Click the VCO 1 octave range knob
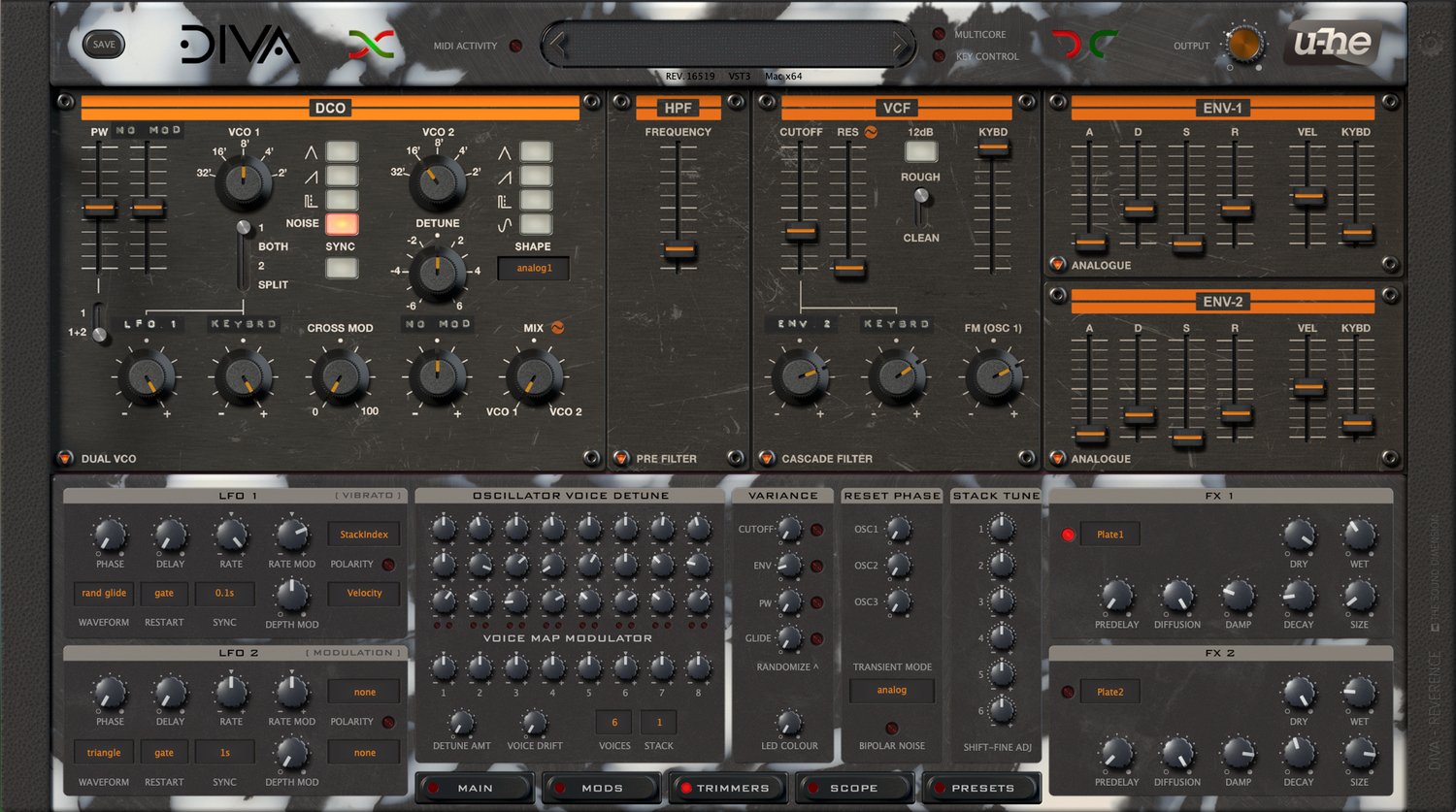This screenshot has height=812, width=1456. tap(244, 181)
